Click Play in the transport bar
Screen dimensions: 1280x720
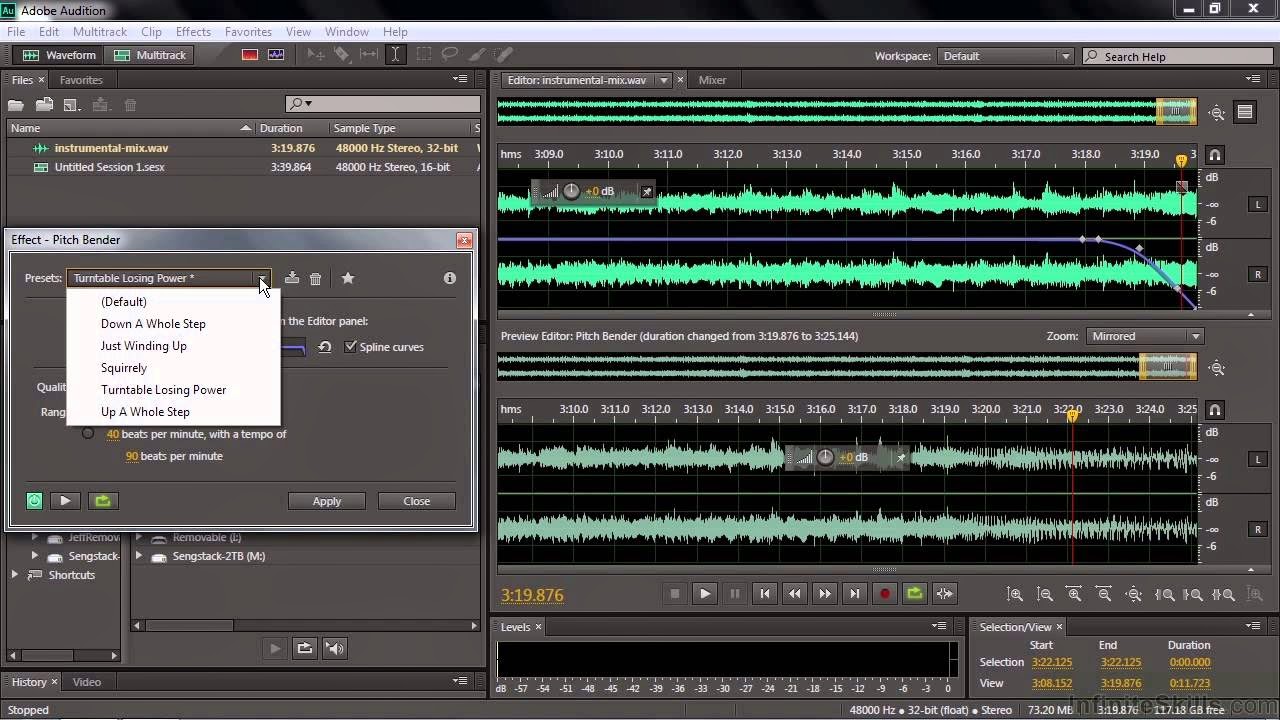tap(705, 593)
